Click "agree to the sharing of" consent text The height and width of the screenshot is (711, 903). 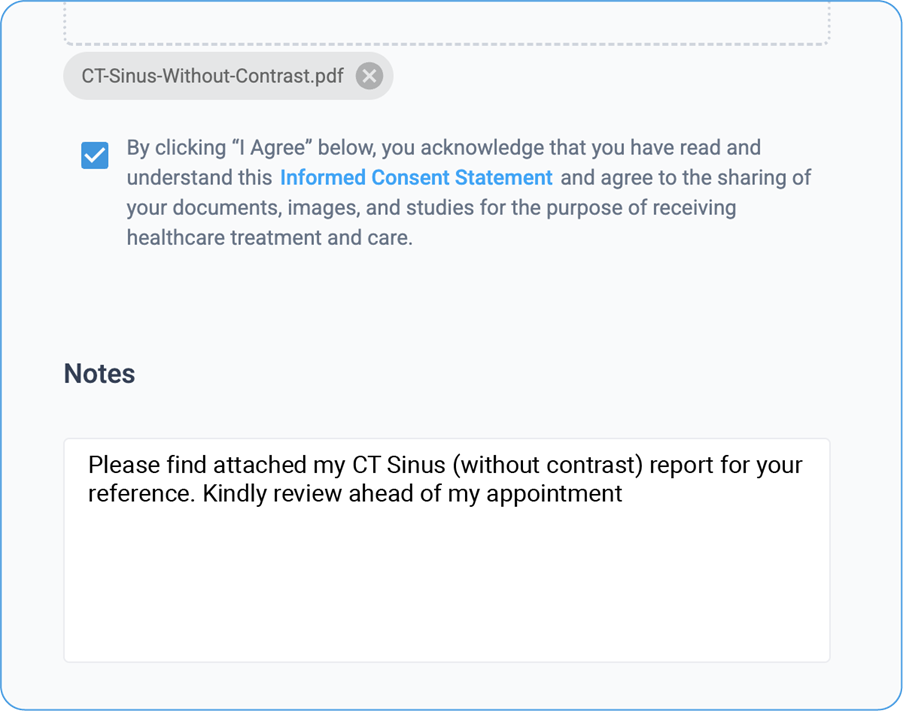[704, 178]
